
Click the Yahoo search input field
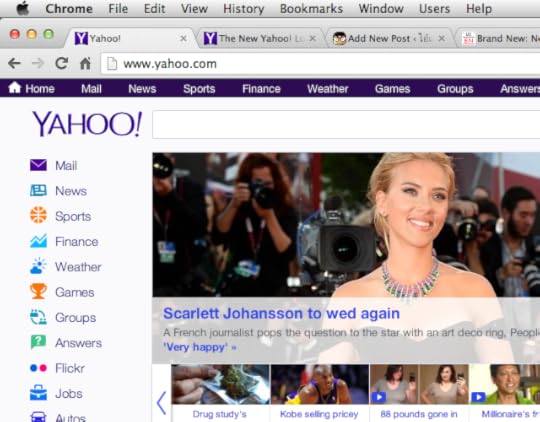346,124
